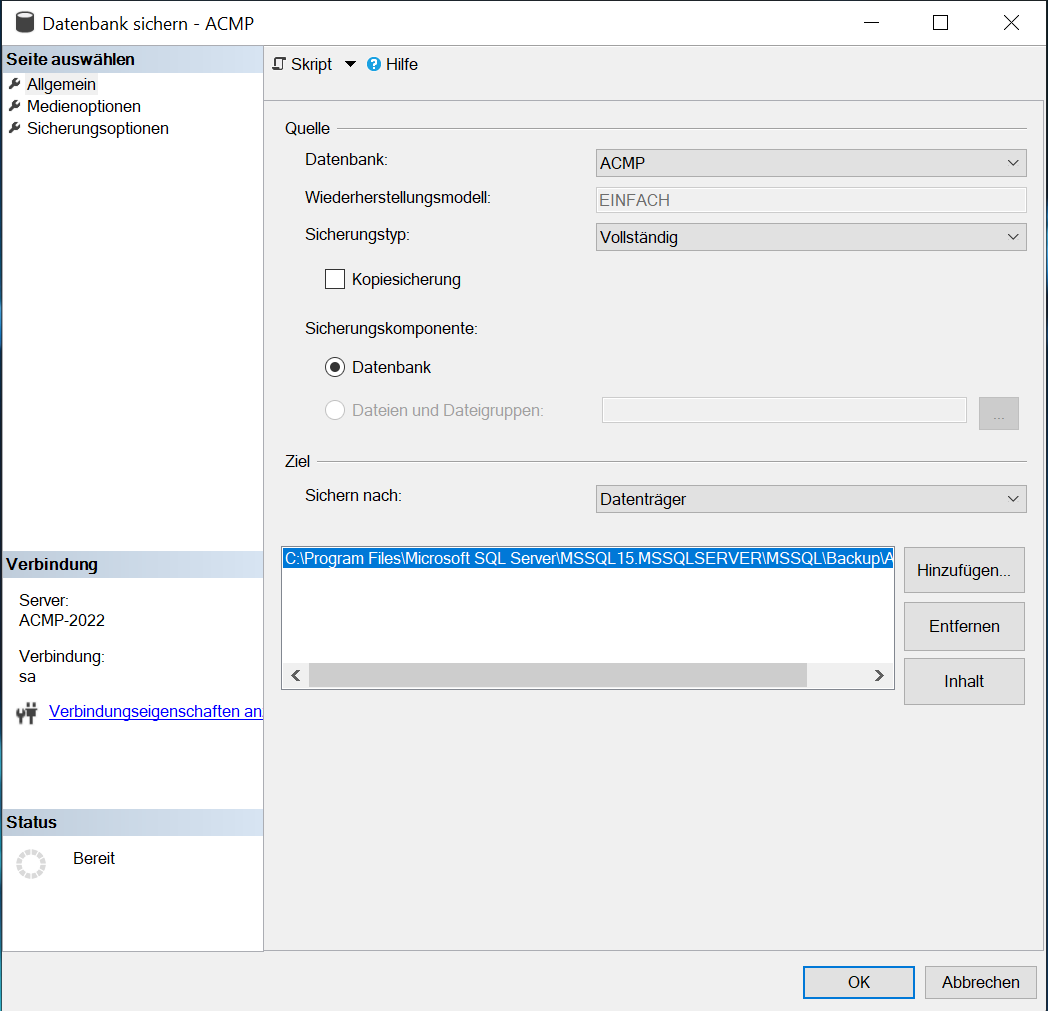Screen dimensions: 1048x1011
Task: Click the wrench icon beside Medienoptionen
Action: 14,106
